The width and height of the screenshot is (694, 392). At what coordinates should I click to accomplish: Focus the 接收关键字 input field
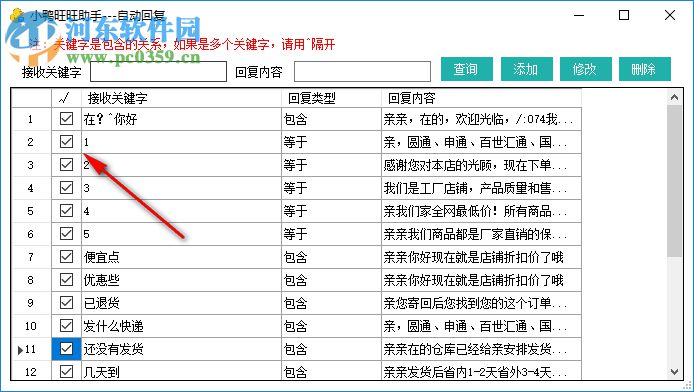tap(158, 71)
